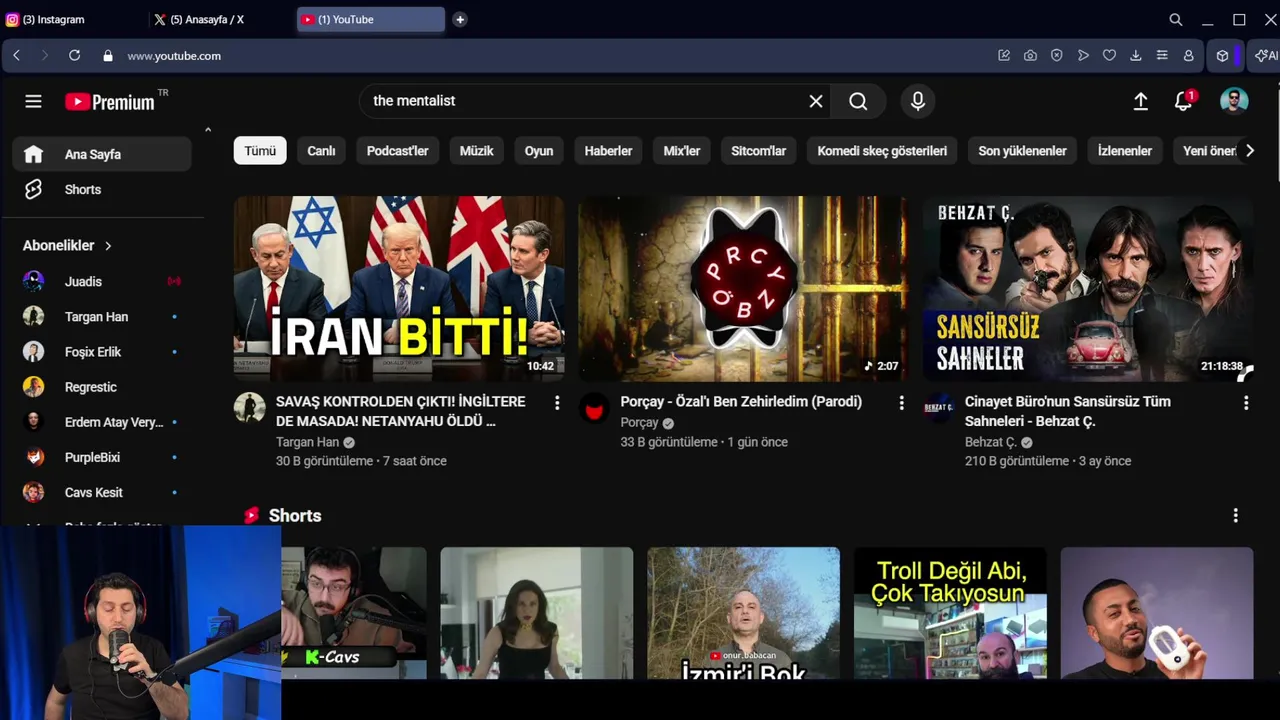Select the Canlı filter chip
1280x720 pixels.
tap(321, 151)
